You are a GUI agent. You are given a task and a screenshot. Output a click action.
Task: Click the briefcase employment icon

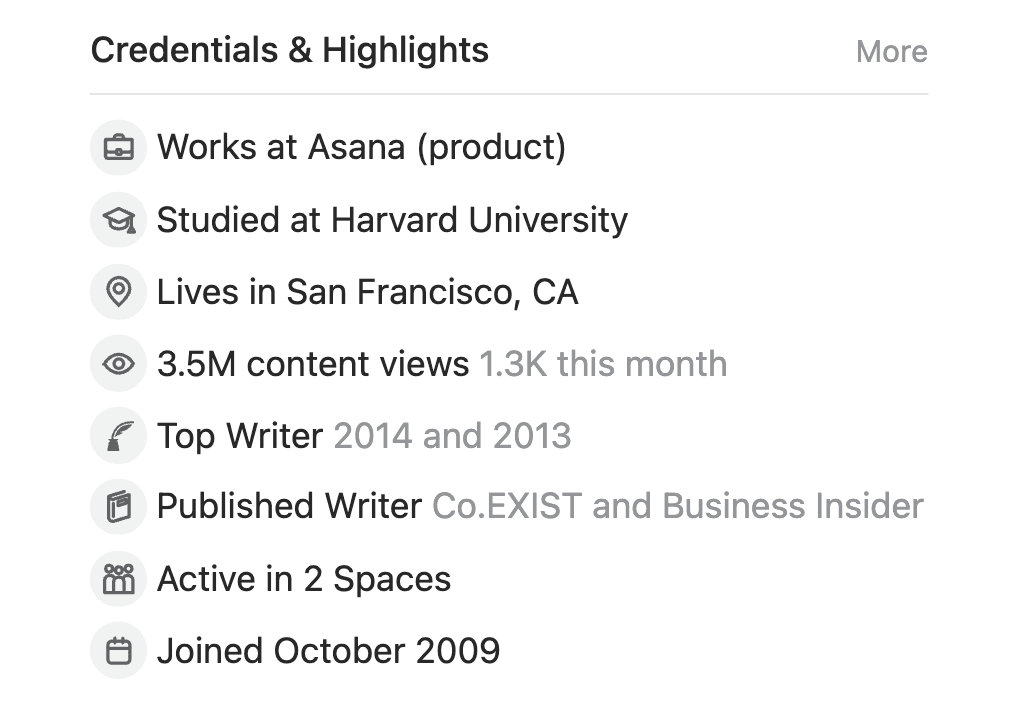pyautogui.click(x=119, y=148)
